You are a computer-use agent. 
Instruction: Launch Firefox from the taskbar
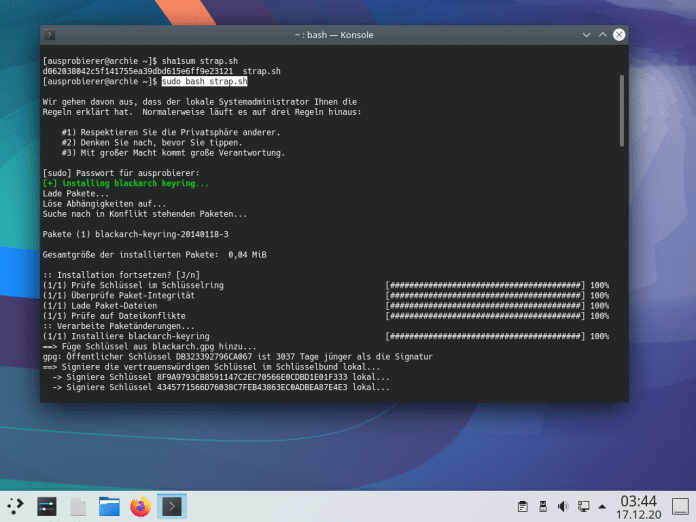(141, 506)
